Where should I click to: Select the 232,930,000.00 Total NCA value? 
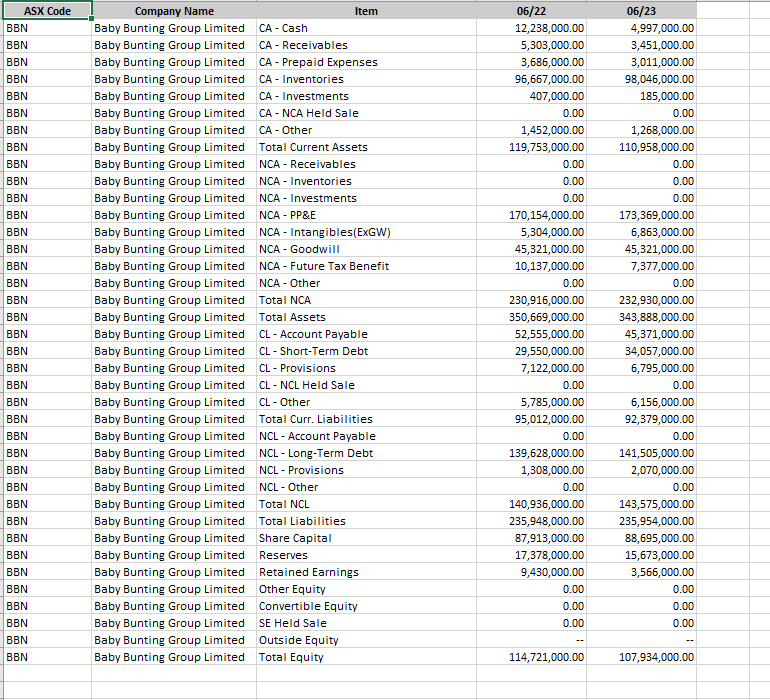pos(641,300)
